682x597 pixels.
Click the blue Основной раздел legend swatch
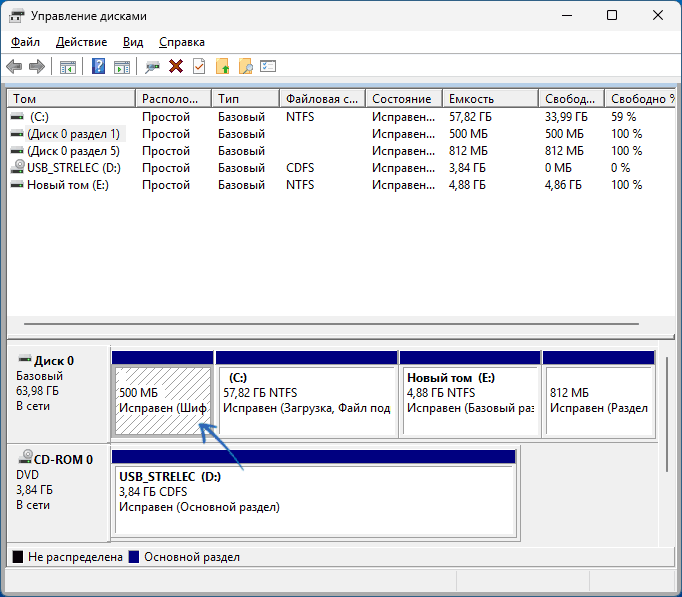pyautogui.click(x=134, y=557)
